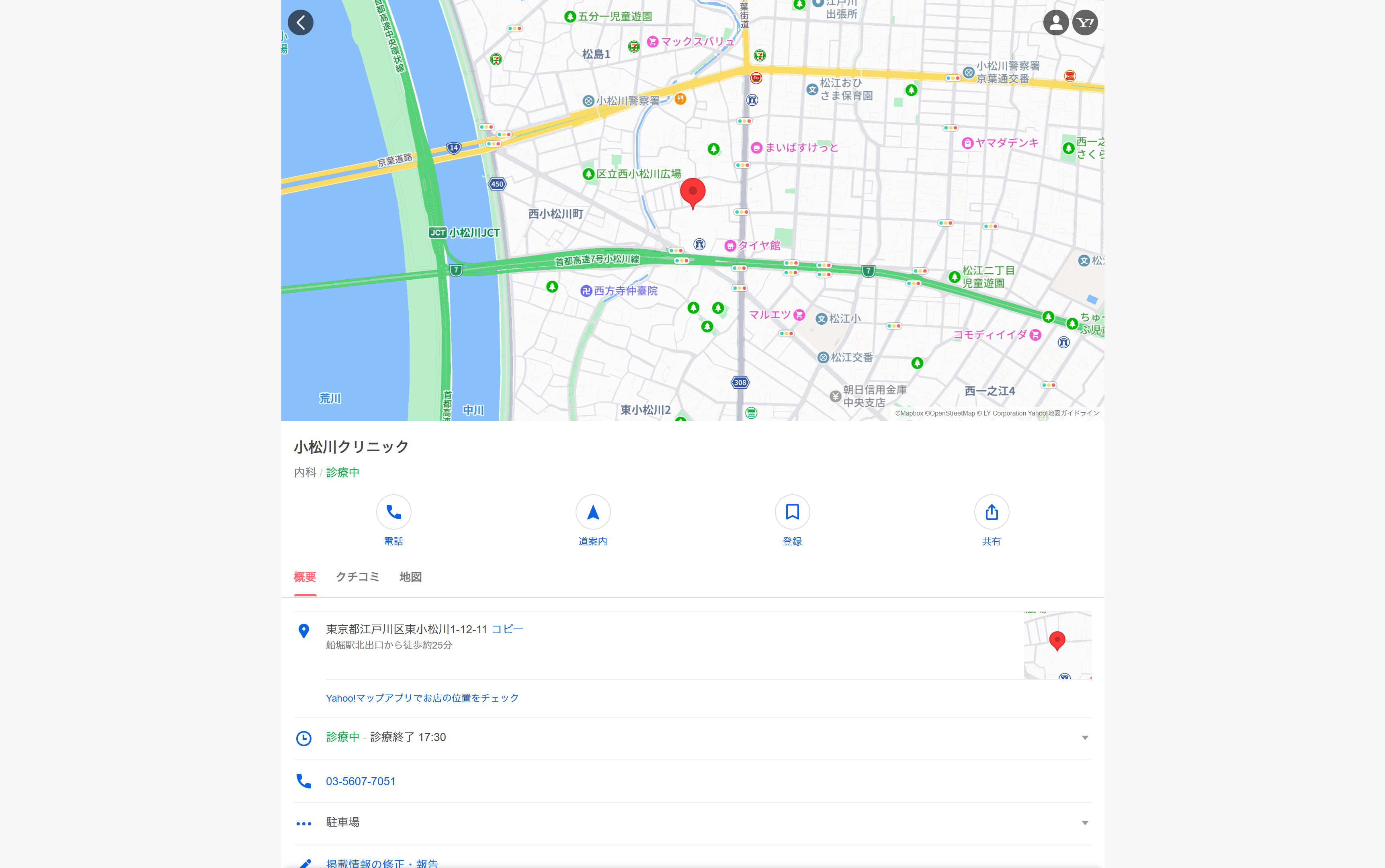Click the 松島1 district label

(x=596, y=54)
